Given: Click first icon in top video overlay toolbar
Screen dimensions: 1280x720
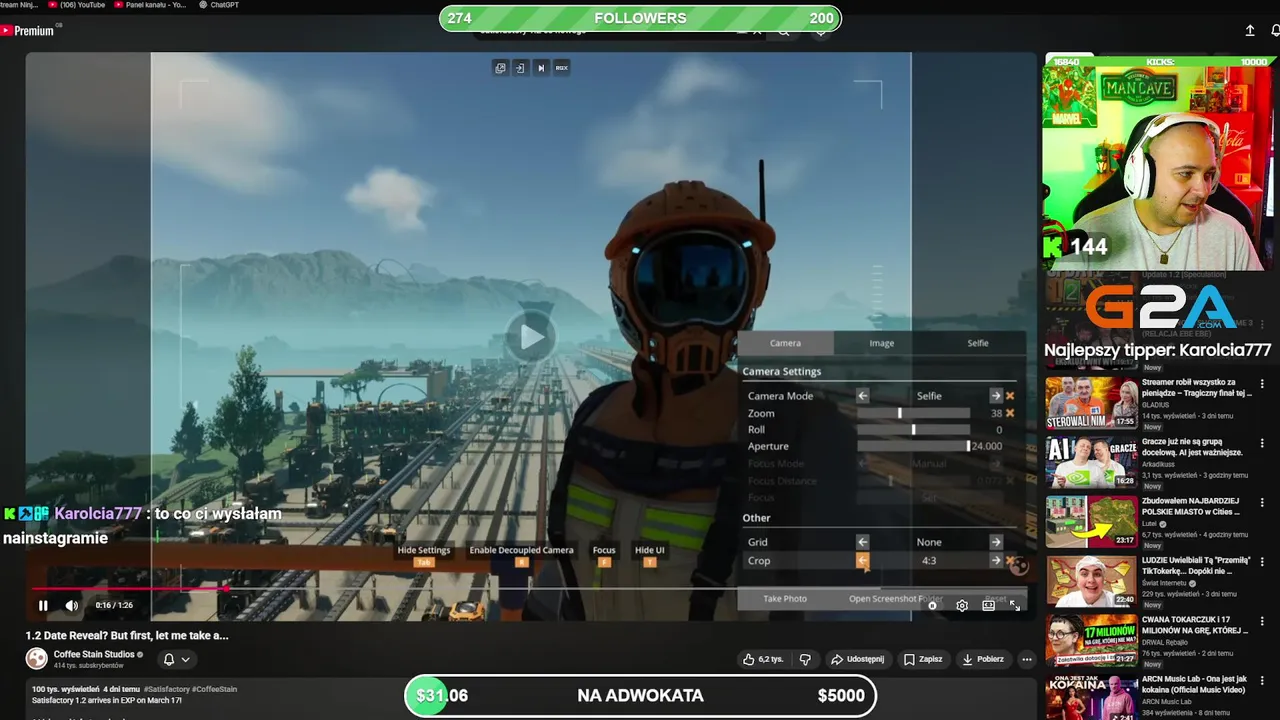Looking at the screenshot, I should point(500,68).
